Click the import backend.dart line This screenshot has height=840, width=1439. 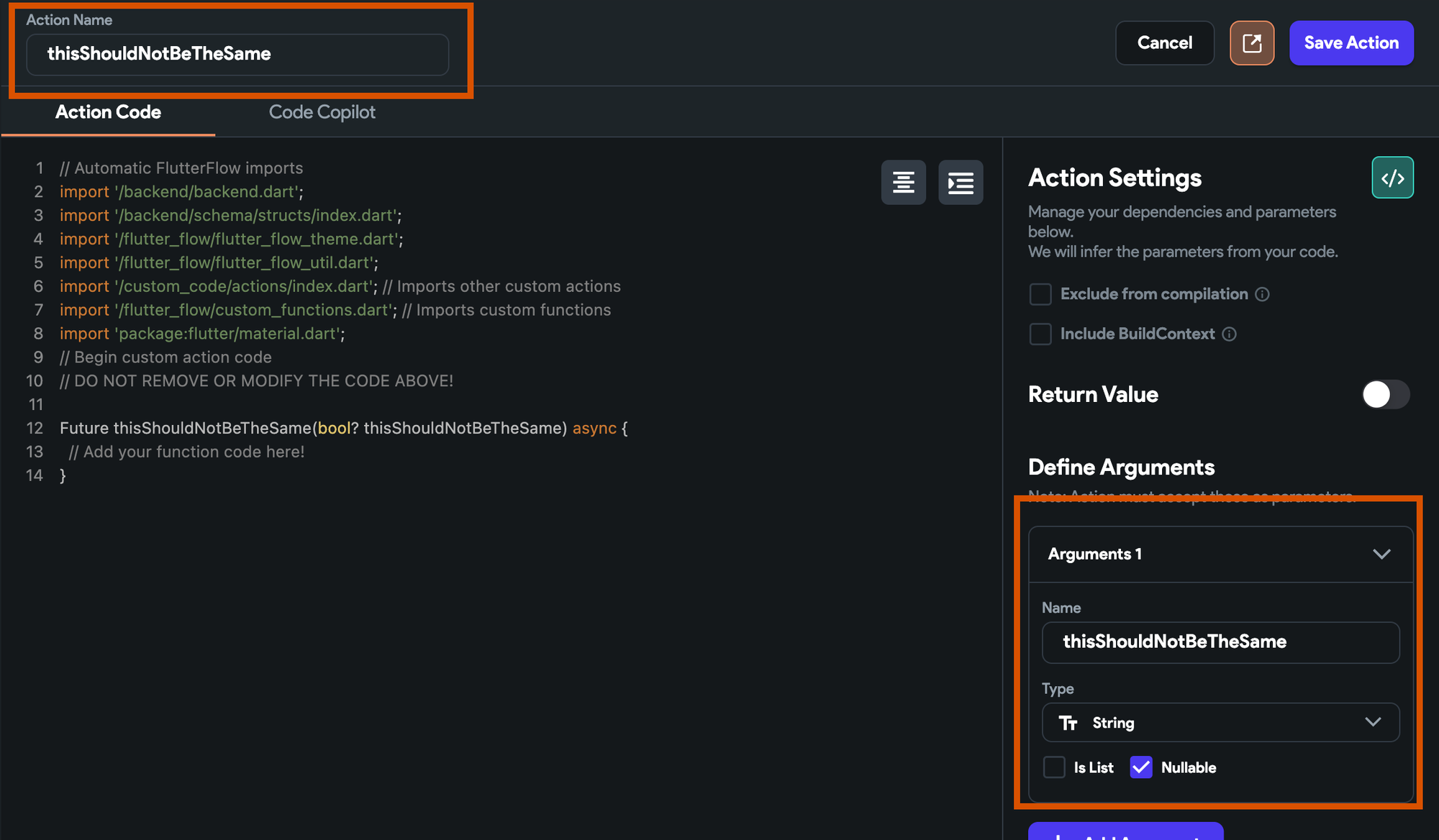click(181, 192)
